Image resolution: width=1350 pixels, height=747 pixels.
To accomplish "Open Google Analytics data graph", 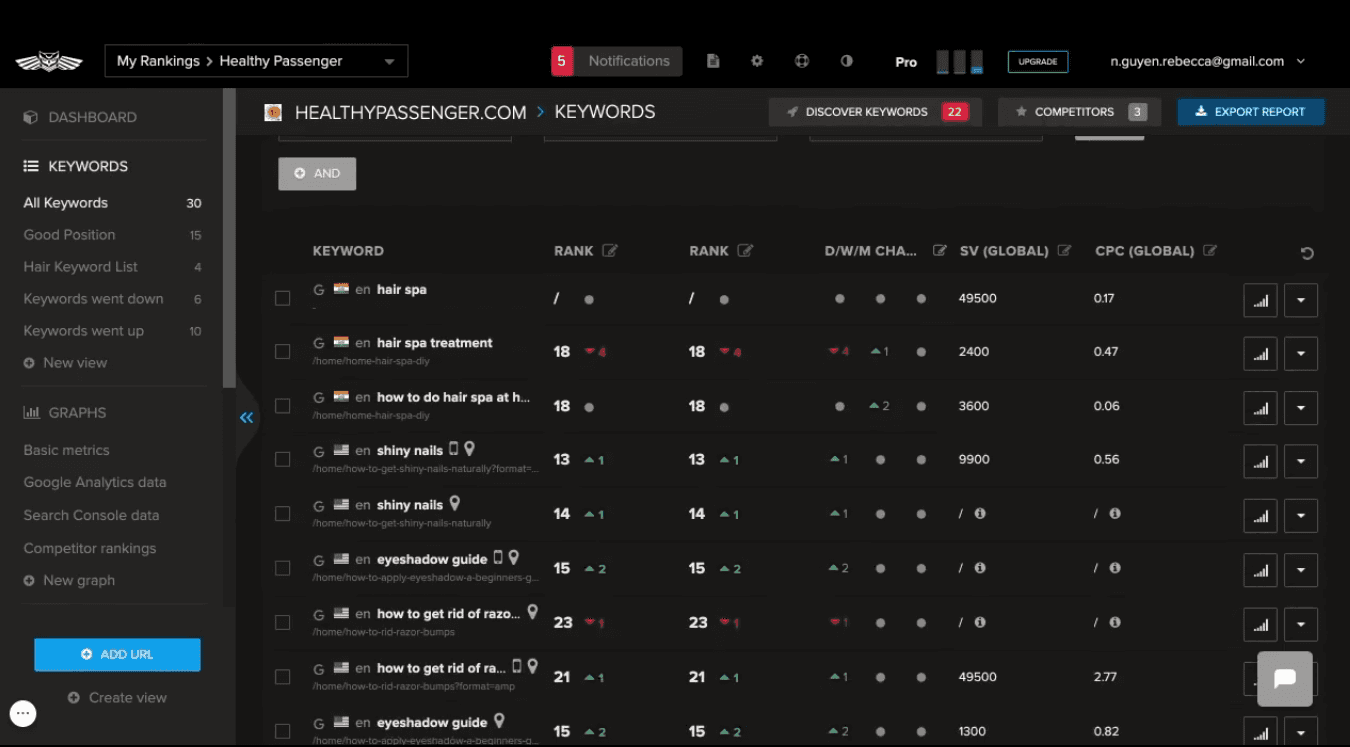I will coord(95,482).
